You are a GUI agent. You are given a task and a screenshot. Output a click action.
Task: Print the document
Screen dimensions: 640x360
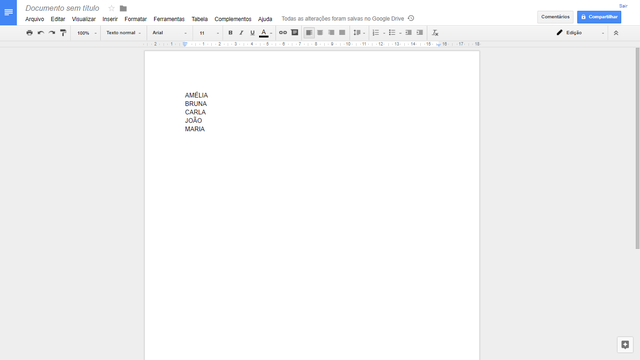pyautogui.click(x=29, y=33)
